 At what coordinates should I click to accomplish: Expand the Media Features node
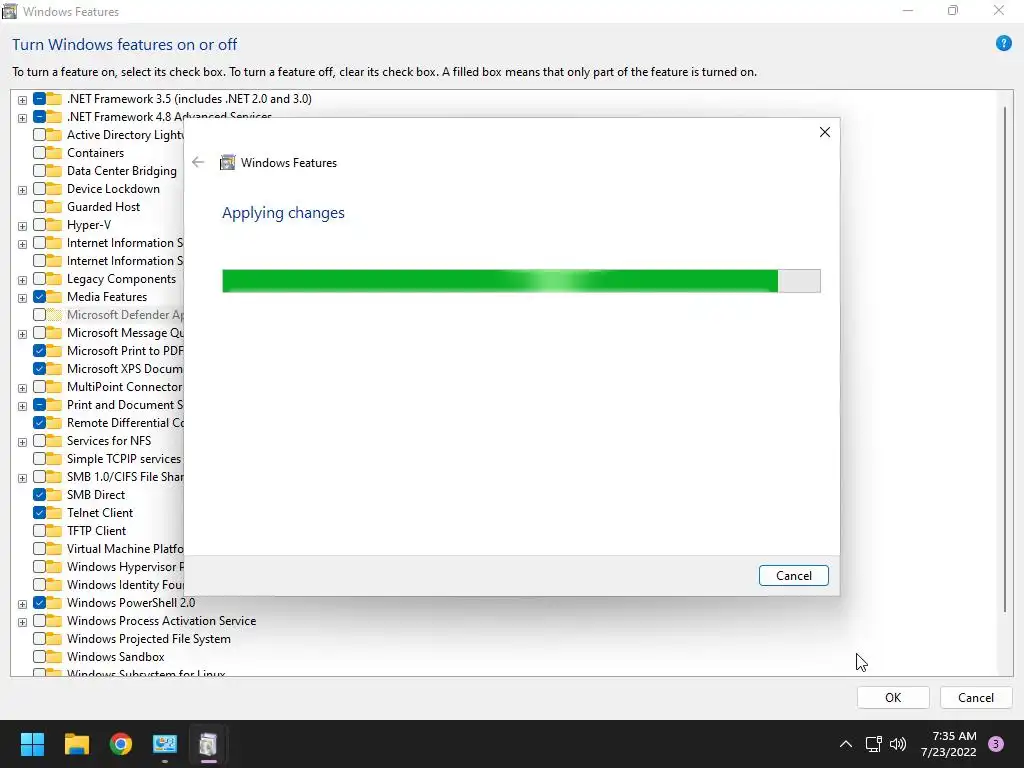coord(22,298)
